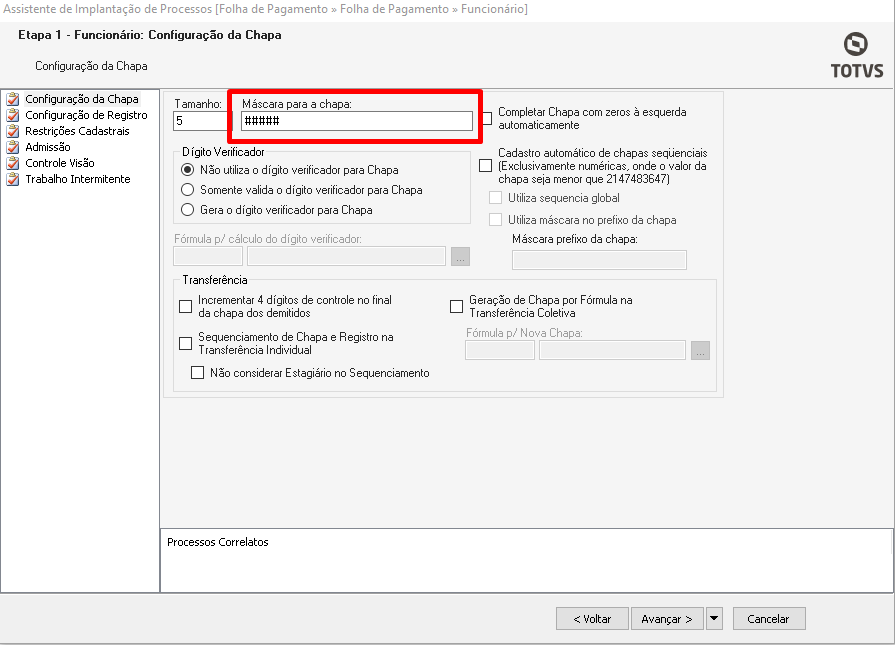
Task: Select the Trabalho Intermitente step
Action: point(78,179)
